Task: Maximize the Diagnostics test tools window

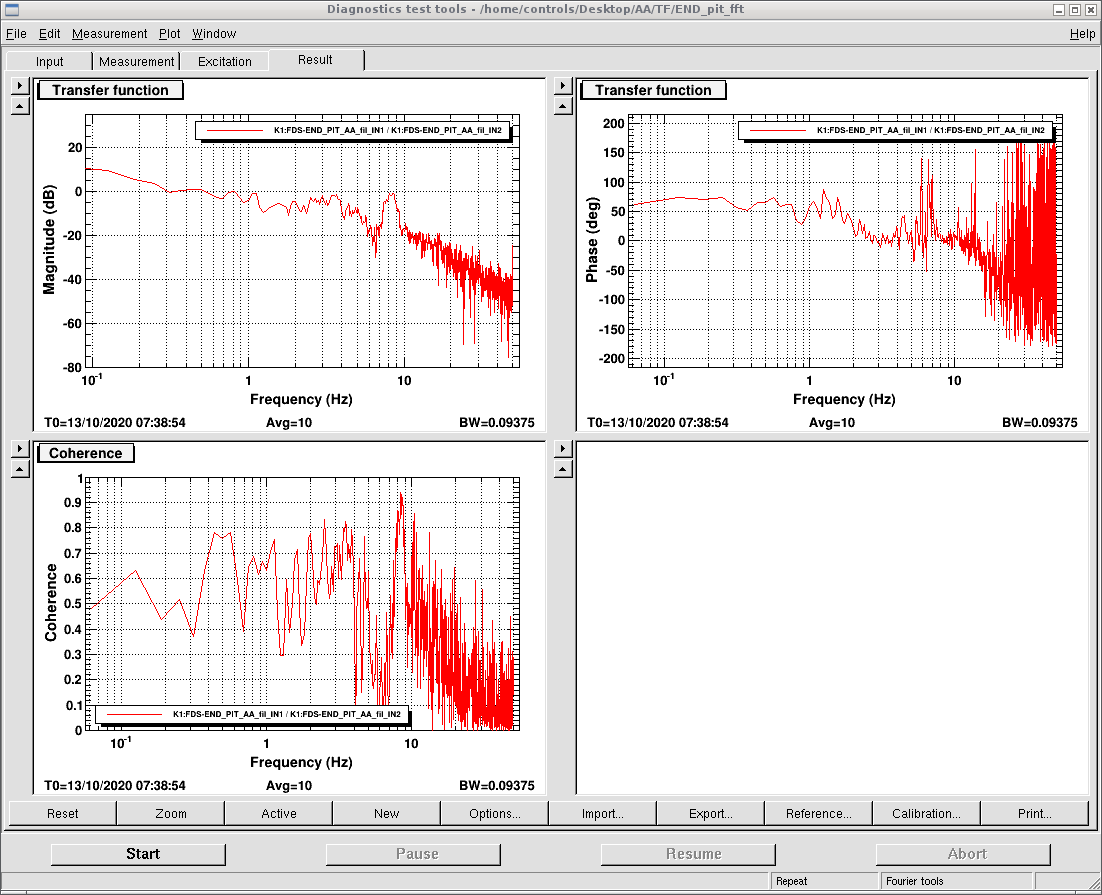Action: tap(1075, 10)
